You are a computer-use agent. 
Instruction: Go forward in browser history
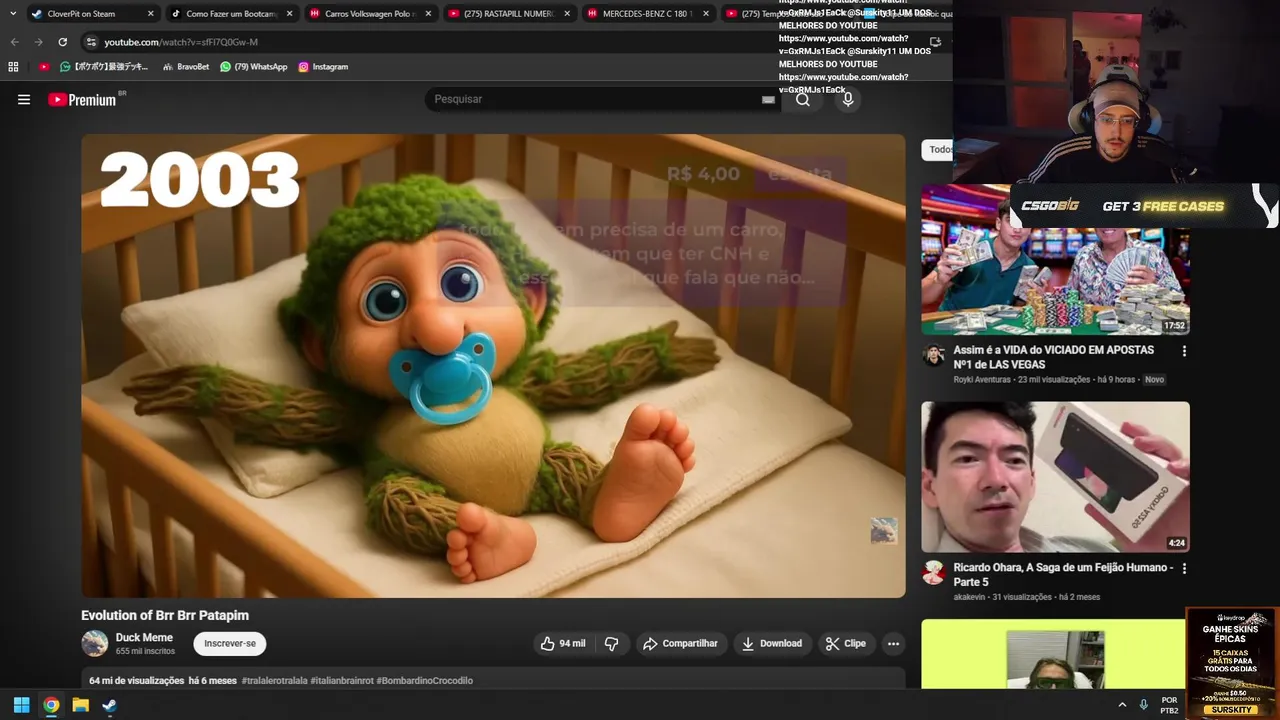pos(38,42)
